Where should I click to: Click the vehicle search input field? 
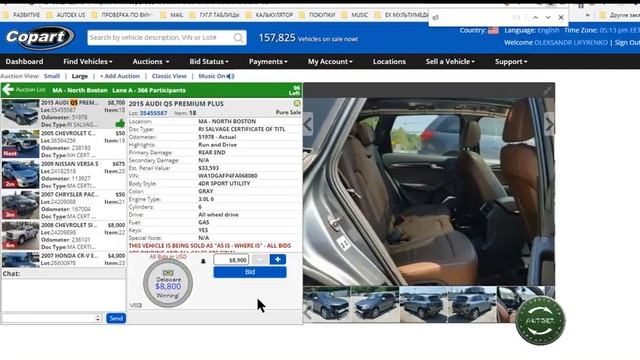pyautogui.click(x=160, y=38)
